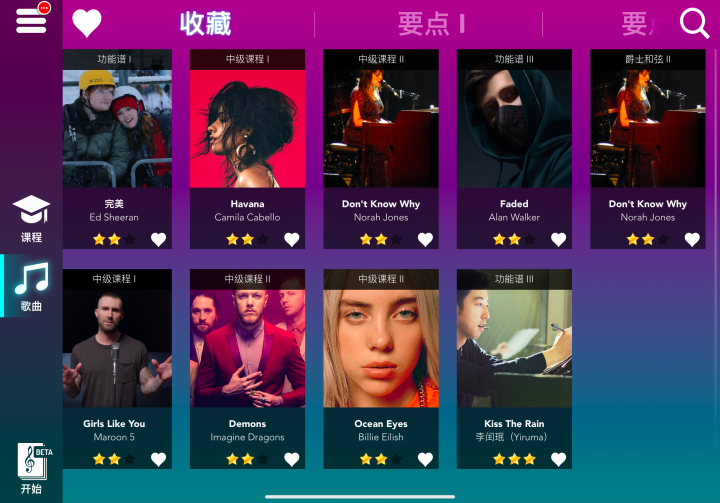720x503 pixels.
Task: Toggle heart on Kiss The Rain card
Action: coord(558,459)
